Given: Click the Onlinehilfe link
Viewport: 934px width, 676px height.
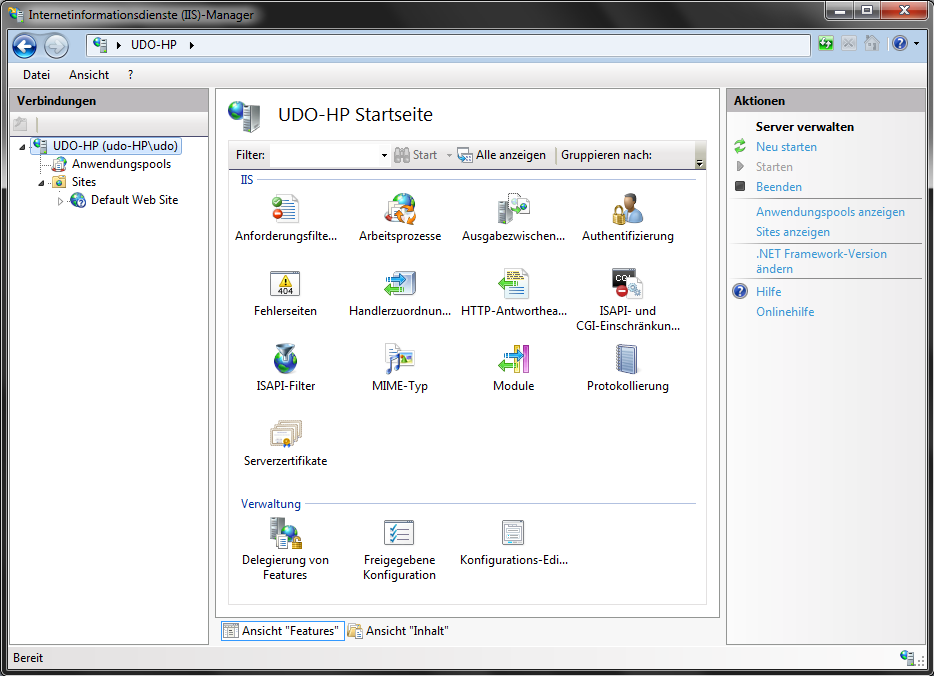Looking at the screenshot, I should point(784,312).
